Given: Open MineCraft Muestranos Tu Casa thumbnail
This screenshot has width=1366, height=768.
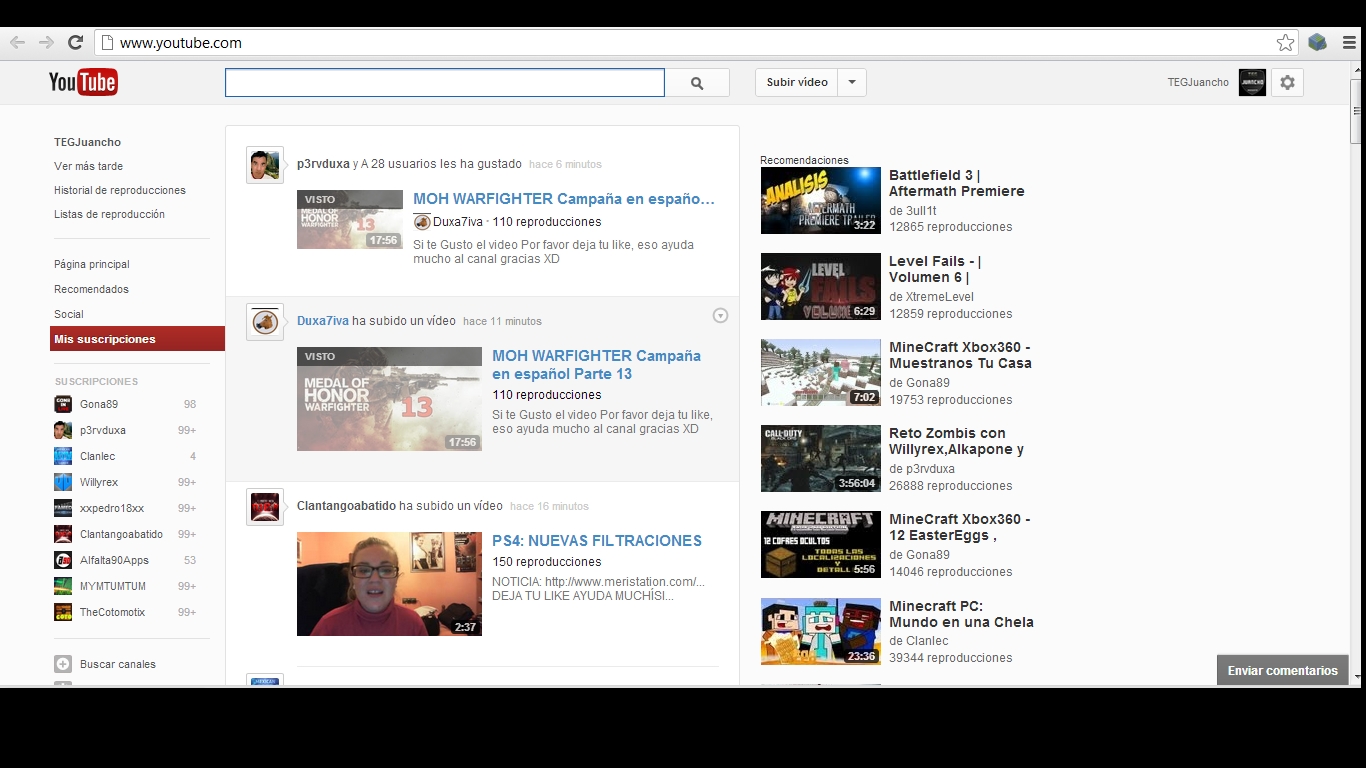Looking at the screenshot, I should pyautogui.click(x=821, y=372).
